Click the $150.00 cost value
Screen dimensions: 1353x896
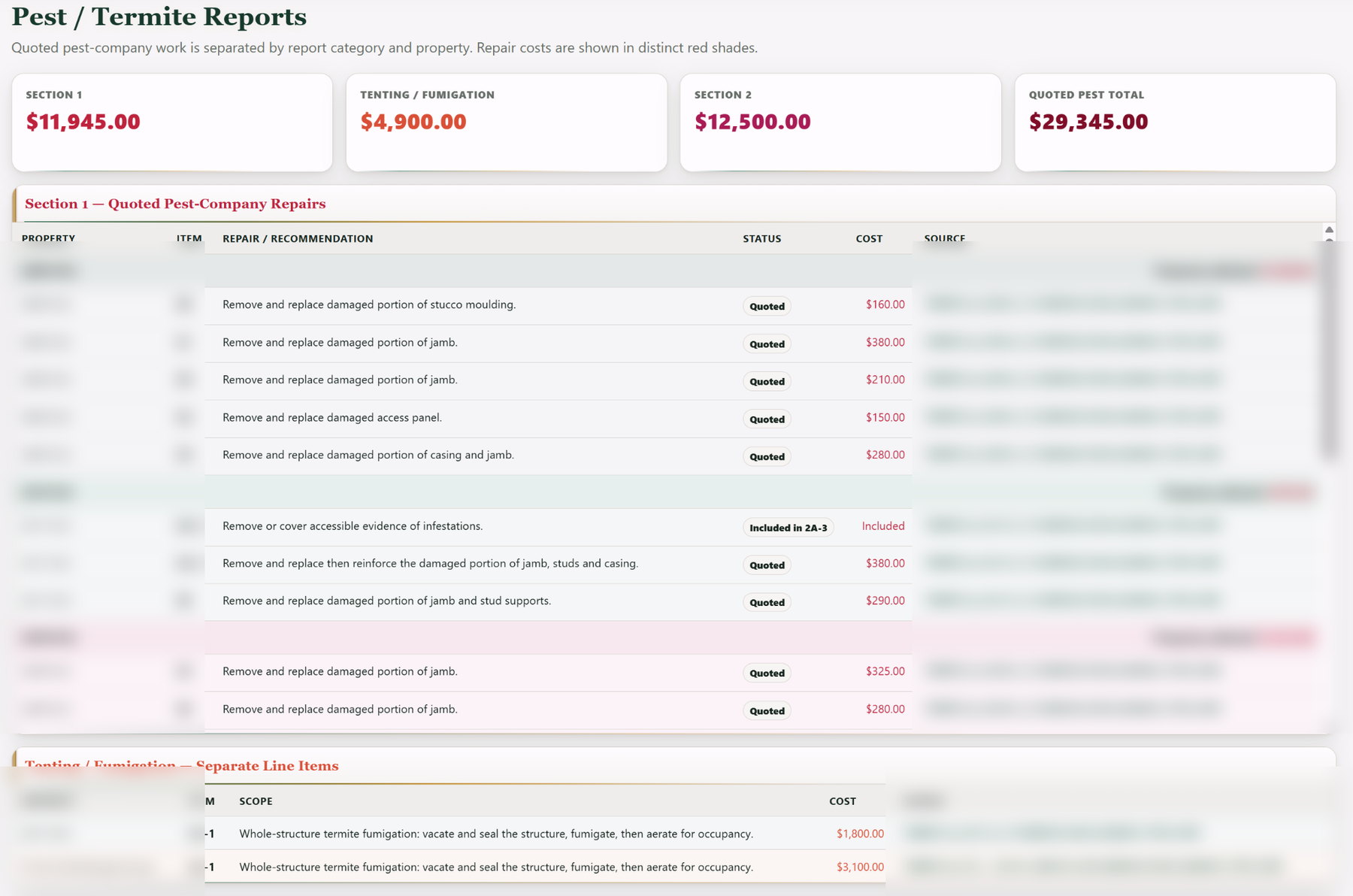tap(885, 417)
